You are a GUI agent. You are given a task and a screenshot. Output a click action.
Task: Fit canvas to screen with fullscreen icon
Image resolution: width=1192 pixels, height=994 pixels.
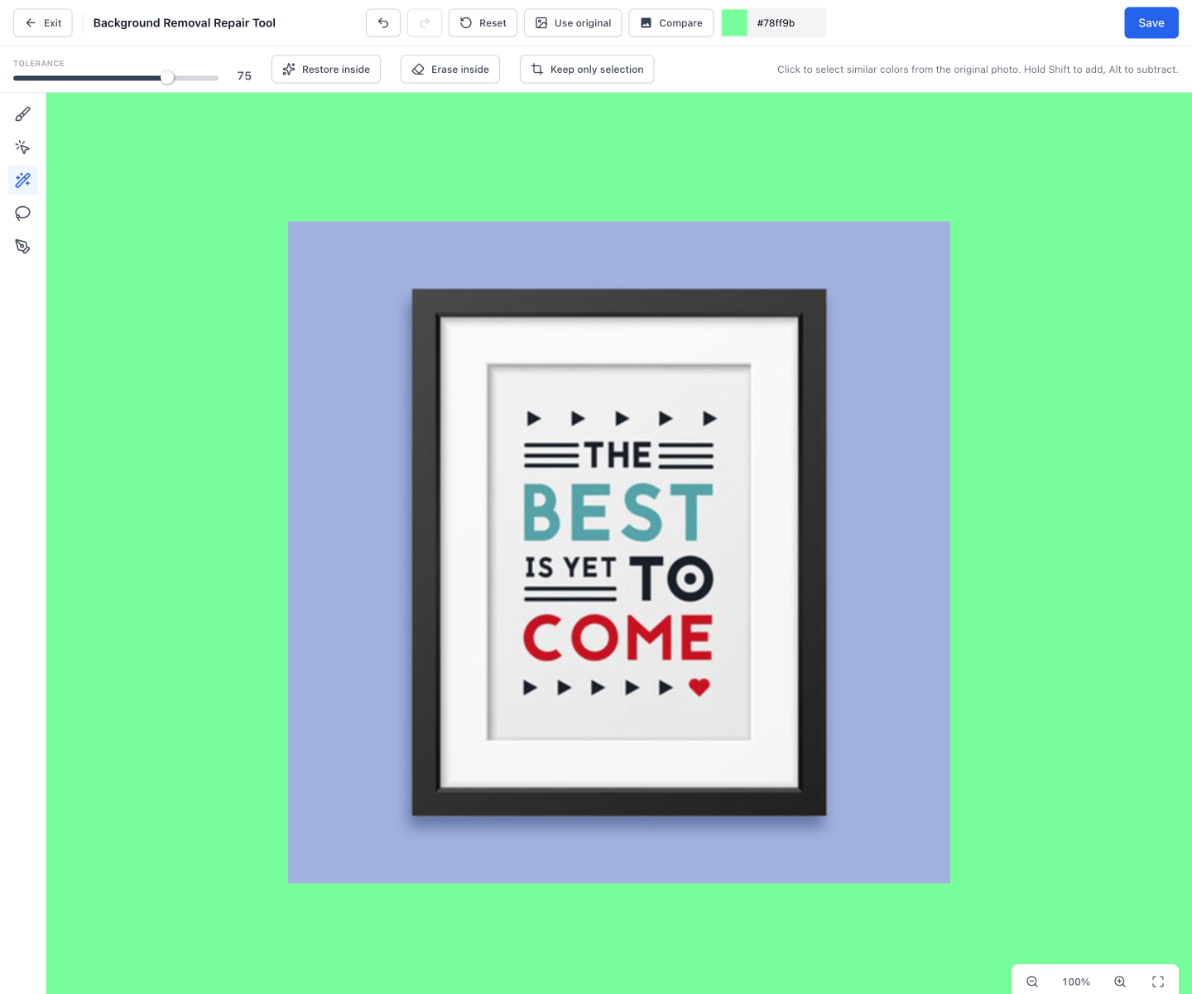click(1158, 982)
